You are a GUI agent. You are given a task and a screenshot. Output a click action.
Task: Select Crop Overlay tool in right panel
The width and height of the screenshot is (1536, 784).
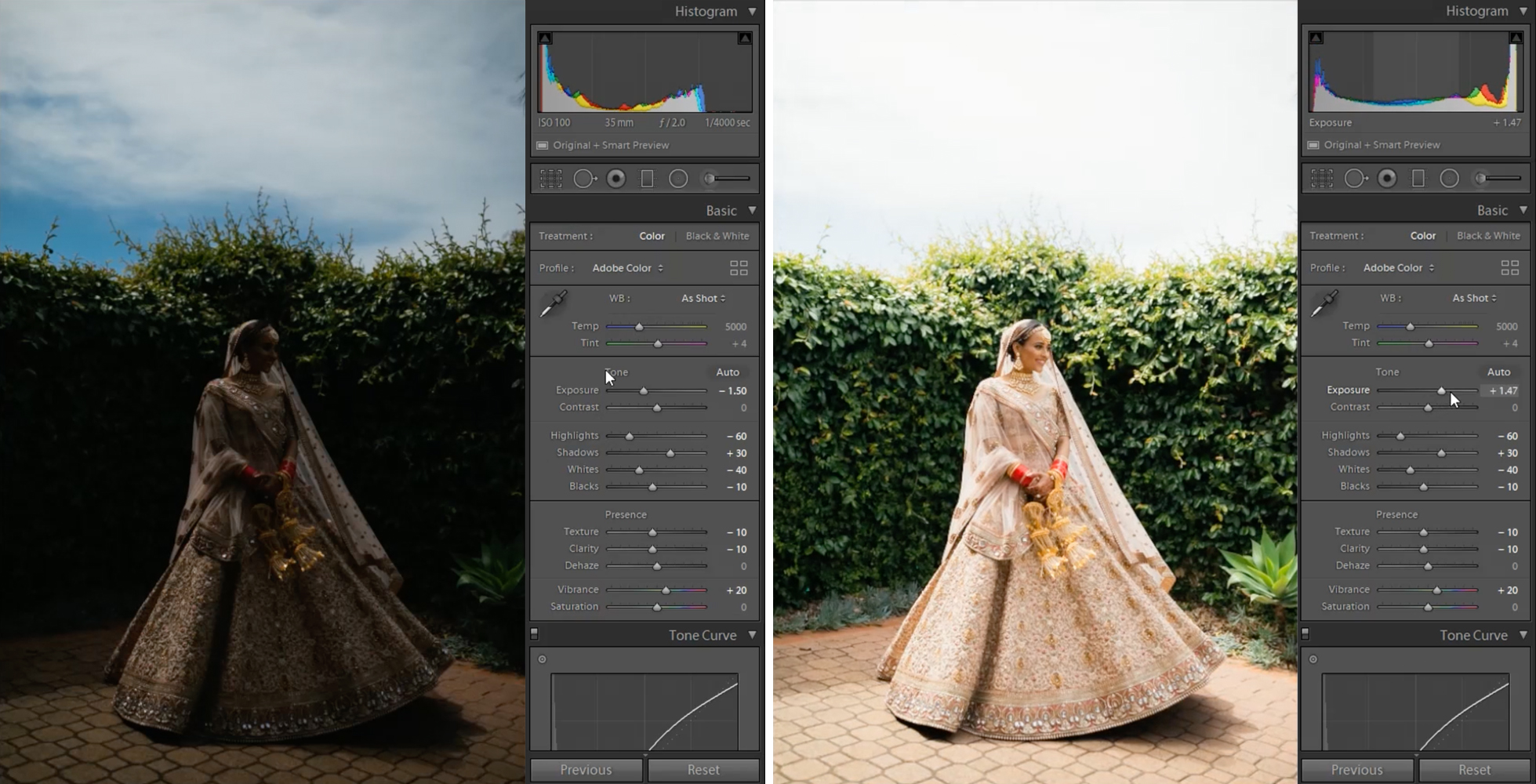[1322, 179]
